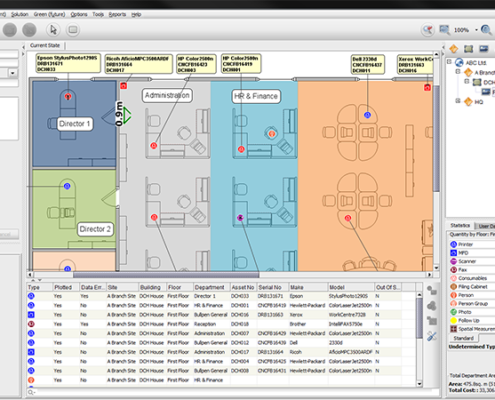495x400 pixels.
Task: Click the Consumables legend icon
Action: coord(453,278)
